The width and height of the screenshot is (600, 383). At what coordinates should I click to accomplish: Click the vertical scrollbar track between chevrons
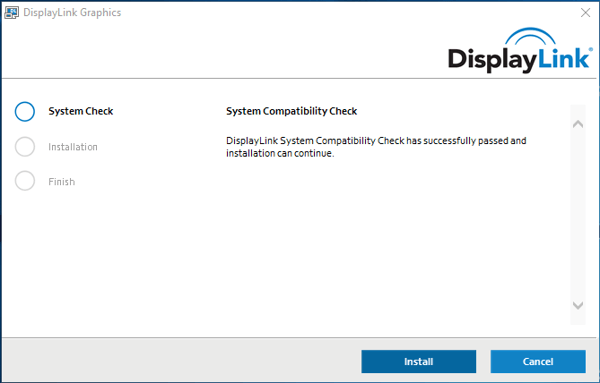(x=578, y=215)
